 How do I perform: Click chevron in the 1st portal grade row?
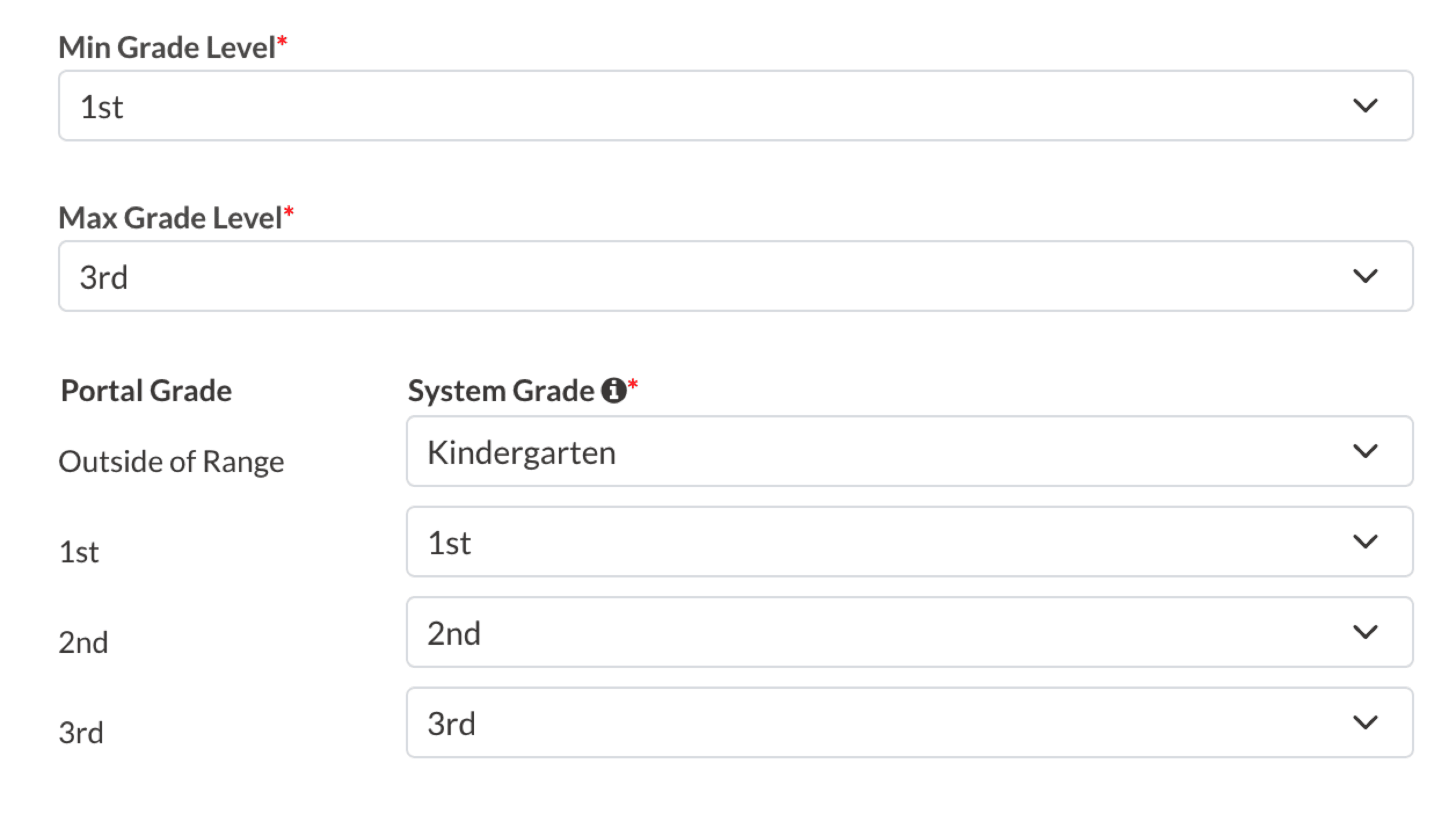click(1365, 542)
